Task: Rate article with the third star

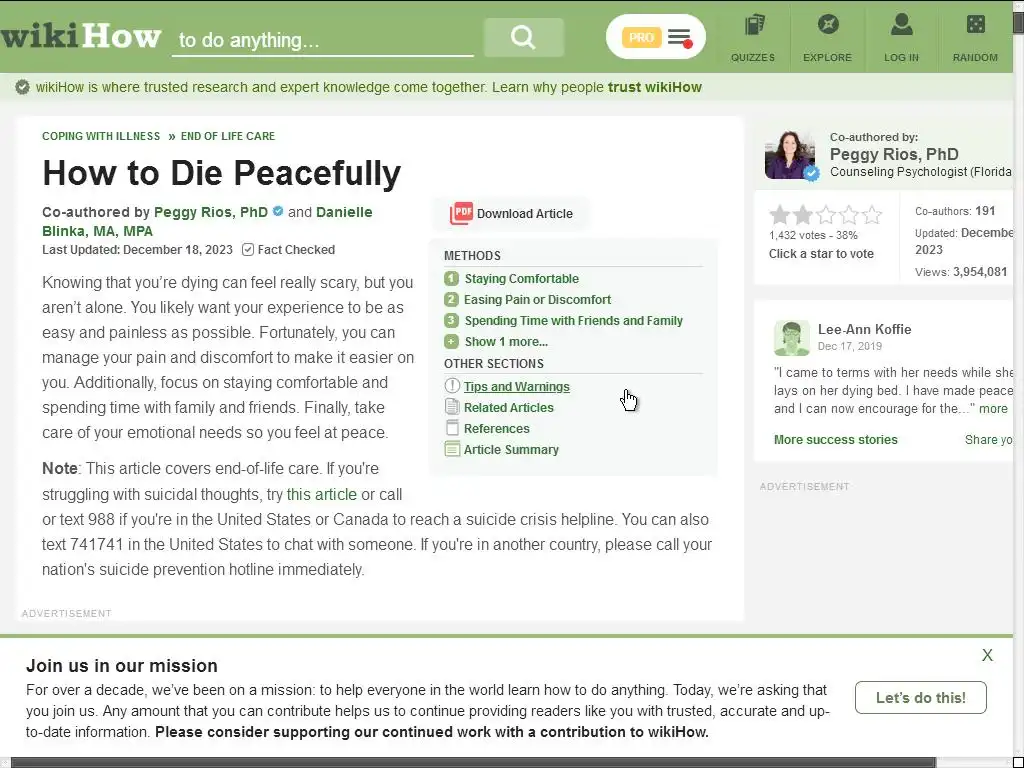Action: (x=826, y=215)
